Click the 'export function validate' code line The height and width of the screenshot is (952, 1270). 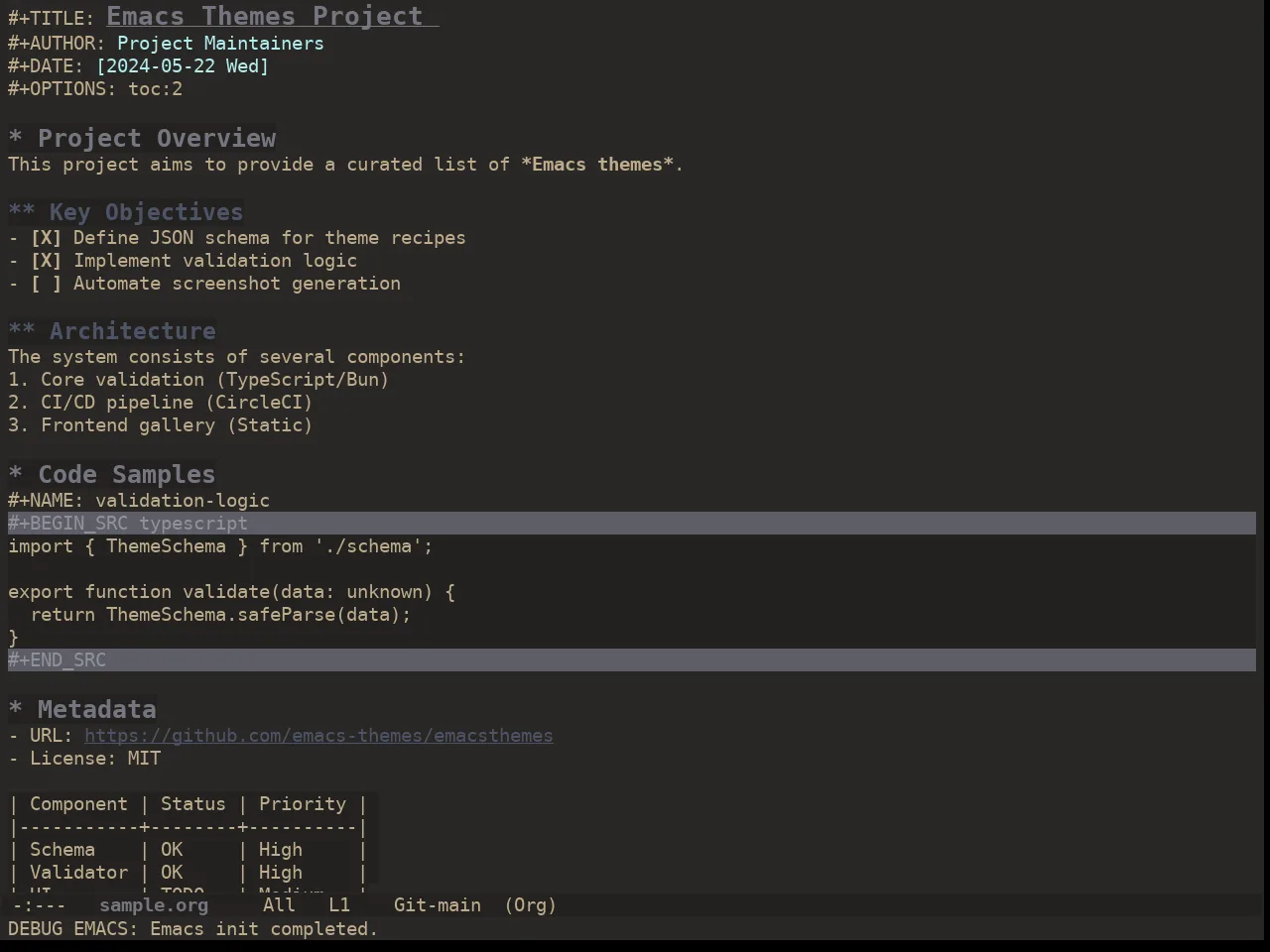coord(232,592)
